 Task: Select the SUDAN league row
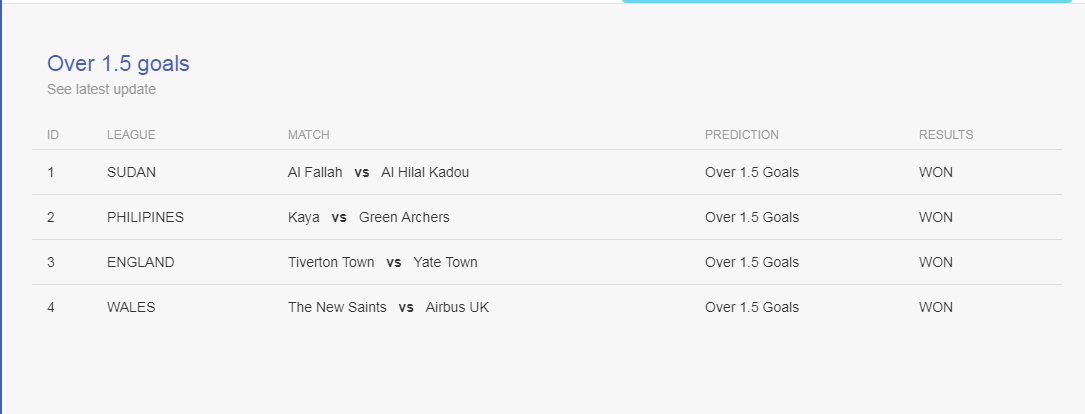tap(547, 172)
